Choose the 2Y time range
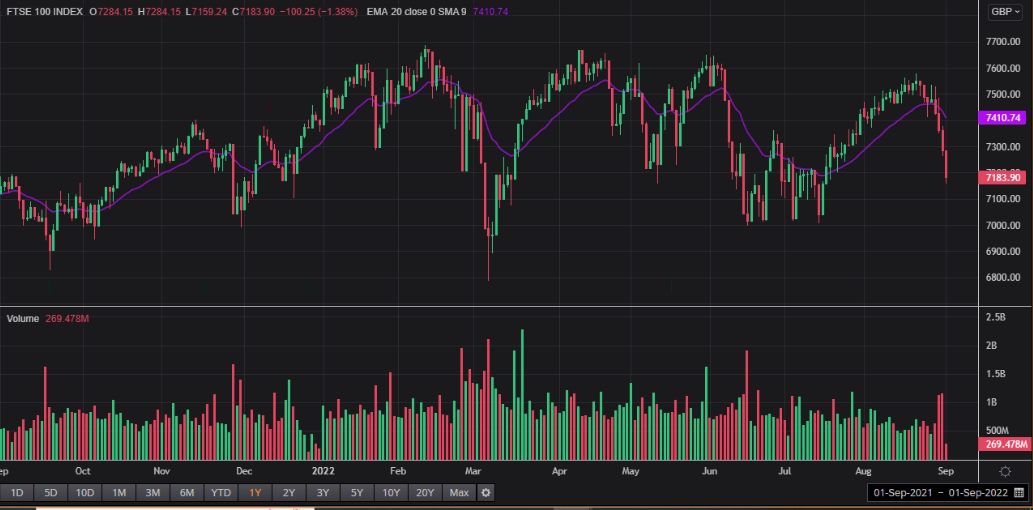 click(x=289, y=493)
